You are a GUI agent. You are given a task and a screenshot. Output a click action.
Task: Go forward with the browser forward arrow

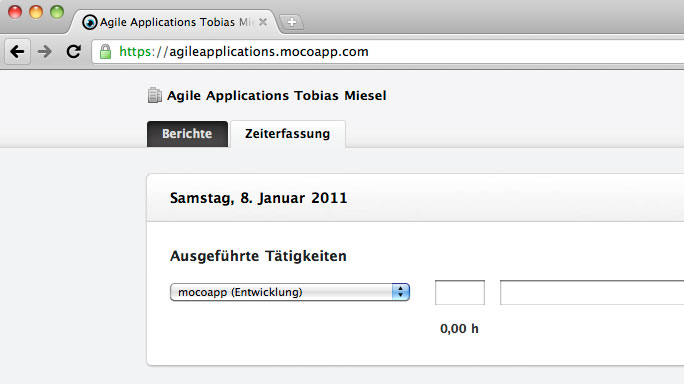44,51
